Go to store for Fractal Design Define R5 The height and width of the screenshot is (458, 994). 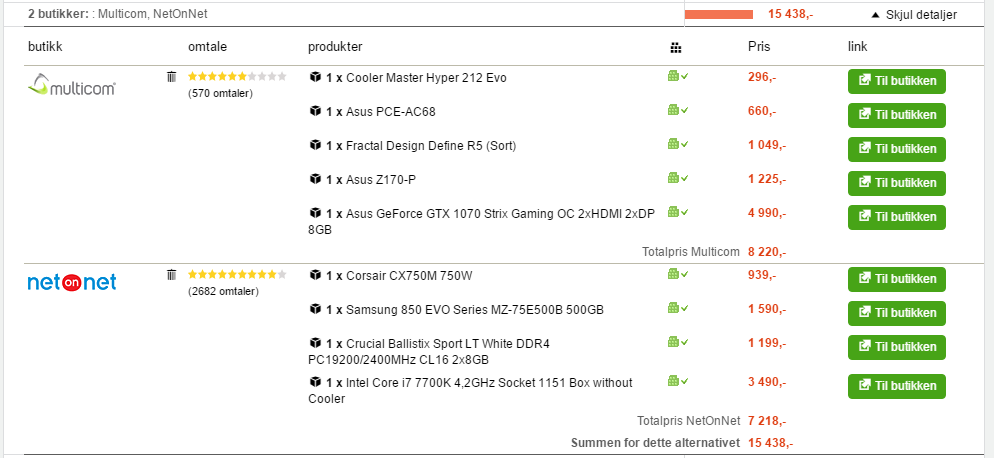(896, 149)
